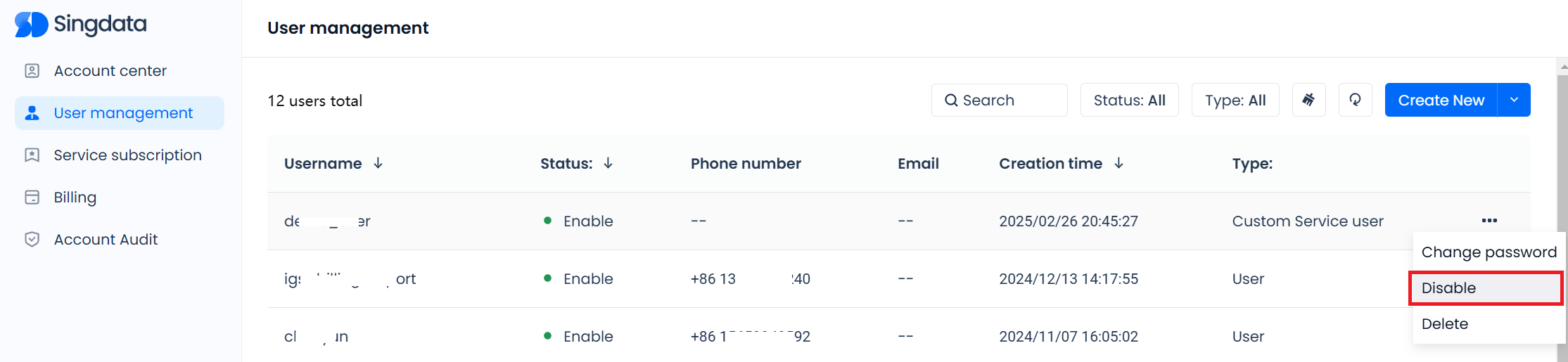Open the Status: All filter dropdown
The width and height of the screenshot is (1568, 362).
point(1129,100)
